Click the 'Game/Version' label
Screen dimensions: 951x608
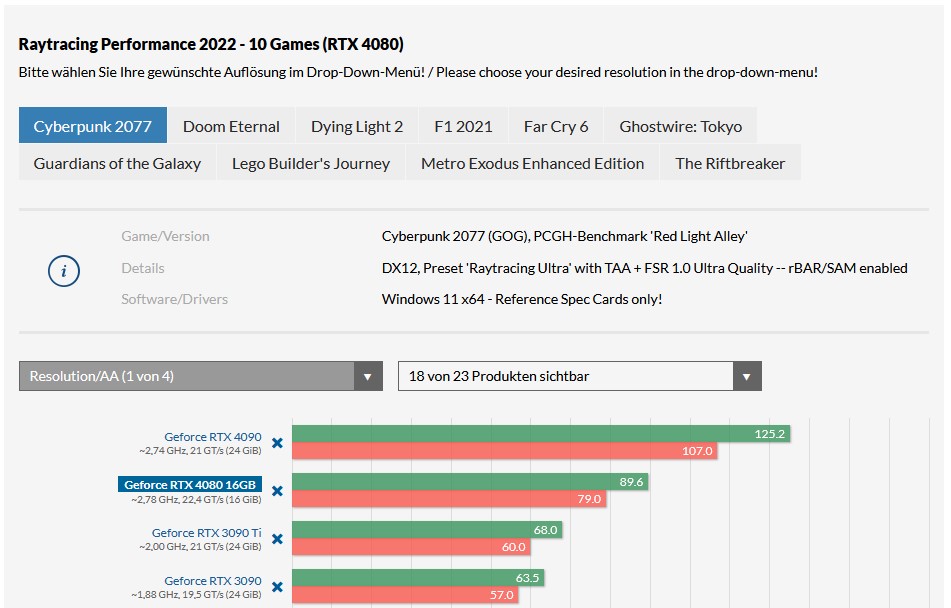point(165,236)
